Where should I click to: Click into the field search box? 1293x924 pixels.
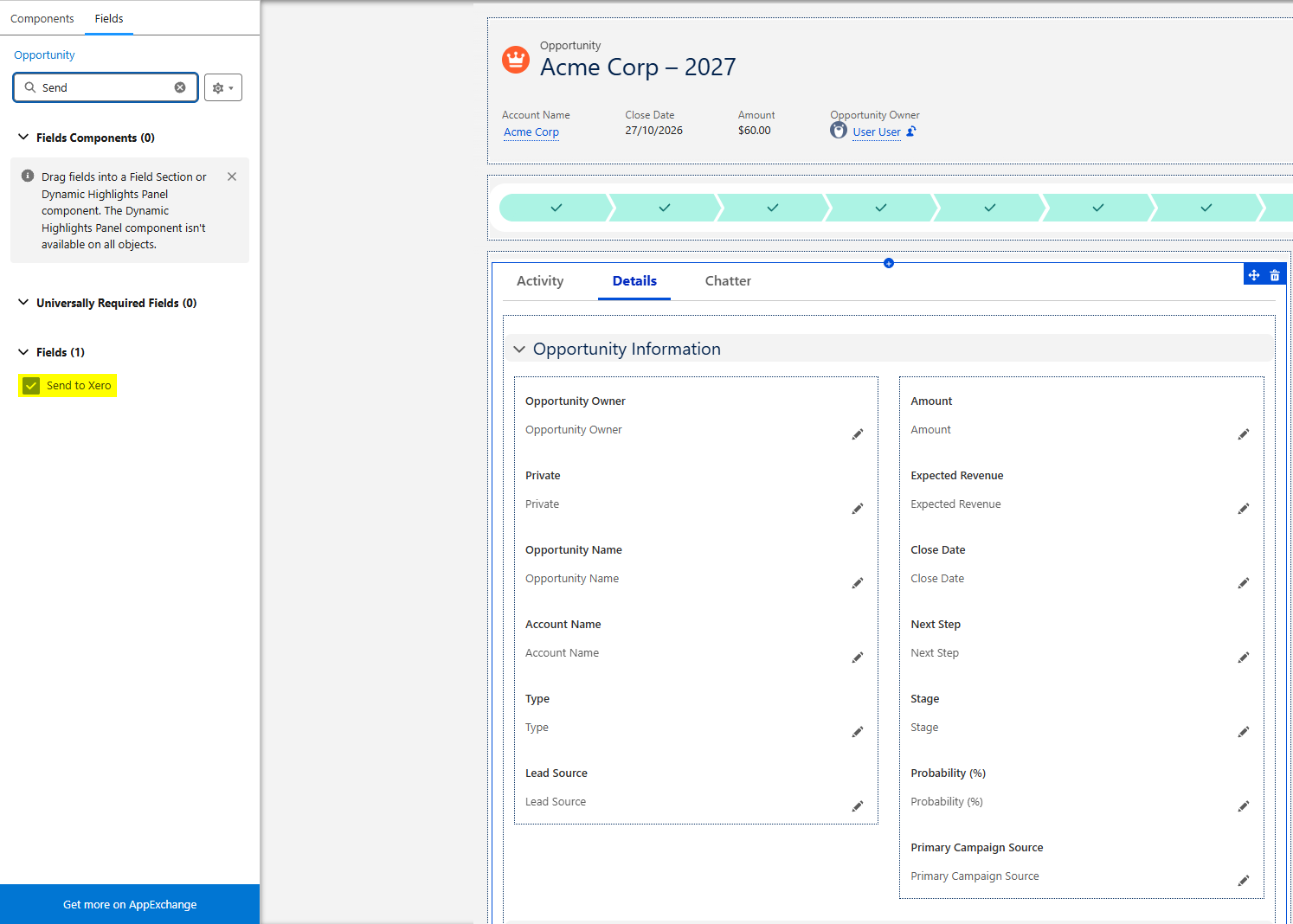coord(105,88)
